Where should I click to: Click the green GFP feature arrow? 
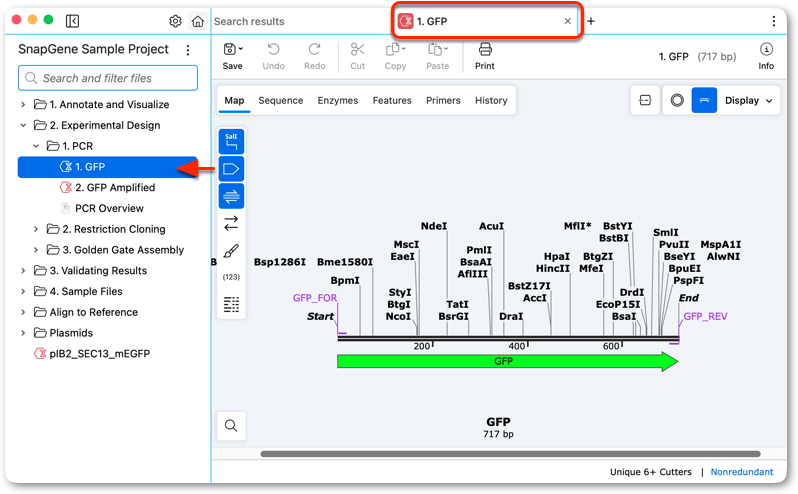point(507,361)
